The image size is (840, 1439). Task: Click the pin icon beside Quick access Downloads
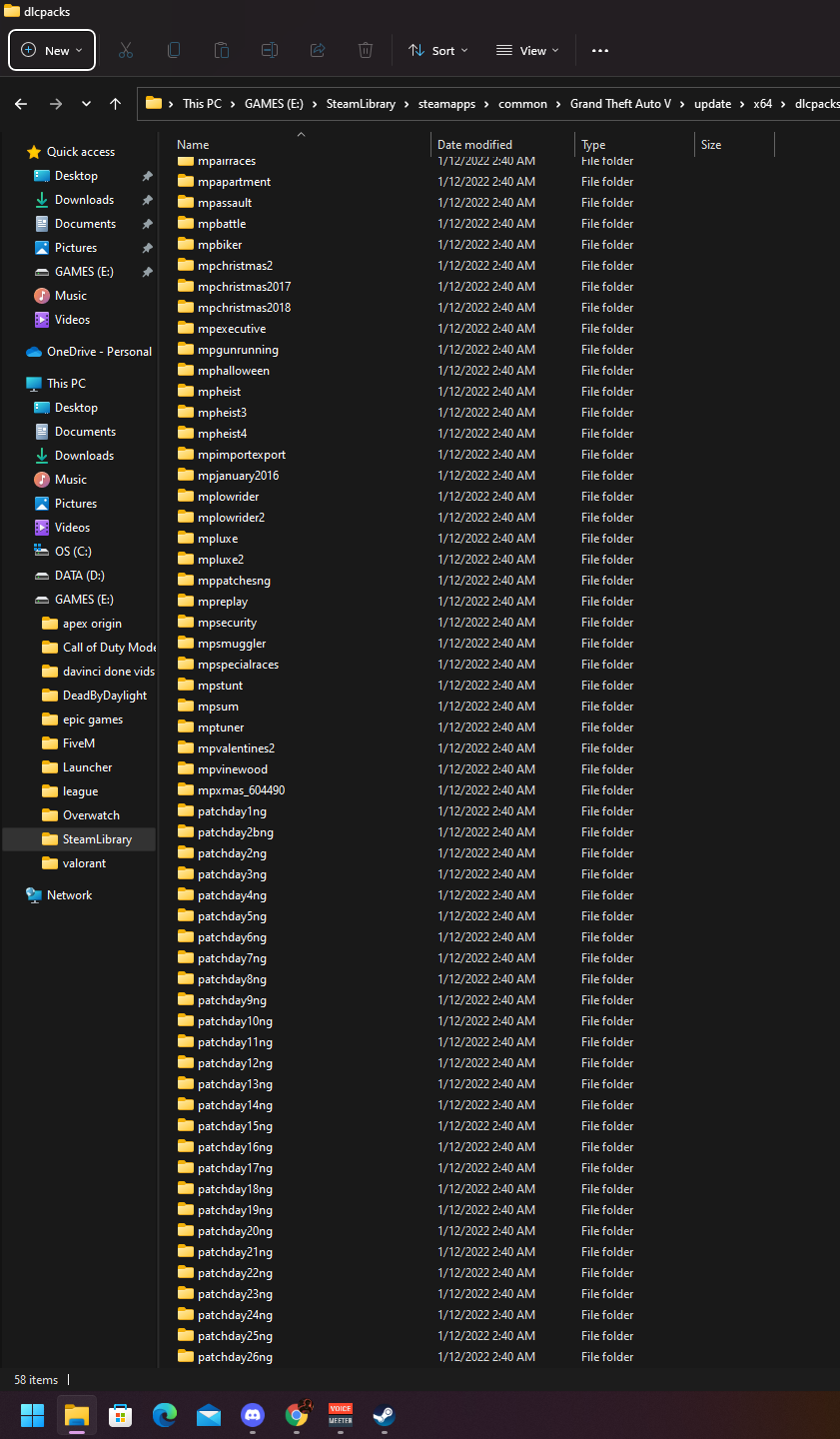pos(147,200)
